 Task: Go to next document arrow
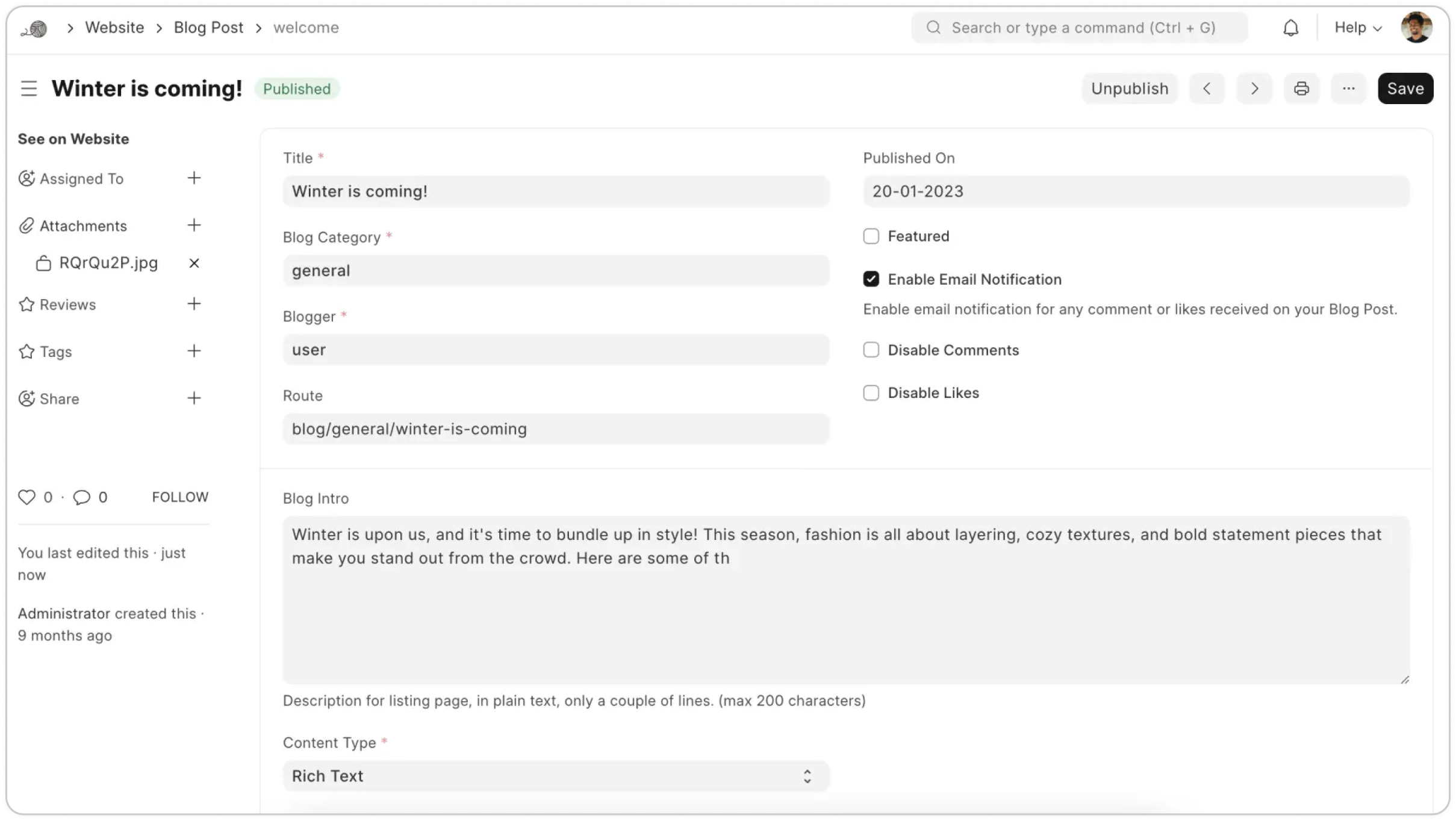[x=1254, y=88]
